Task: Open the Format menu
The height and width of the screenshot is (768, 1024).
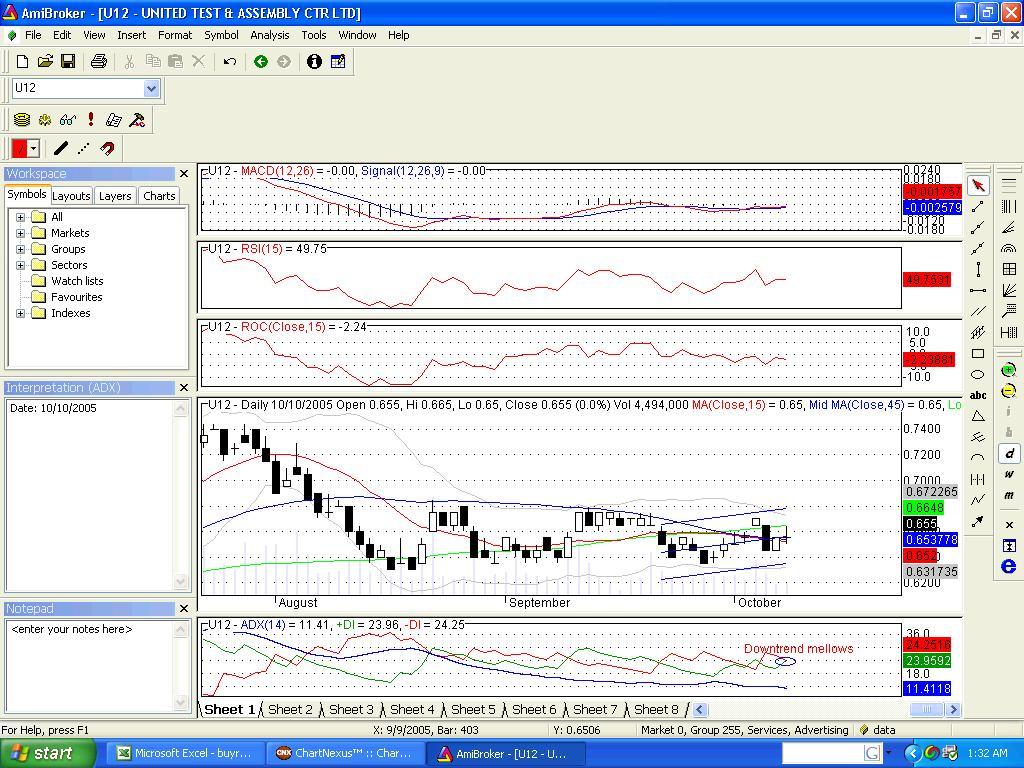Action: 175,35
